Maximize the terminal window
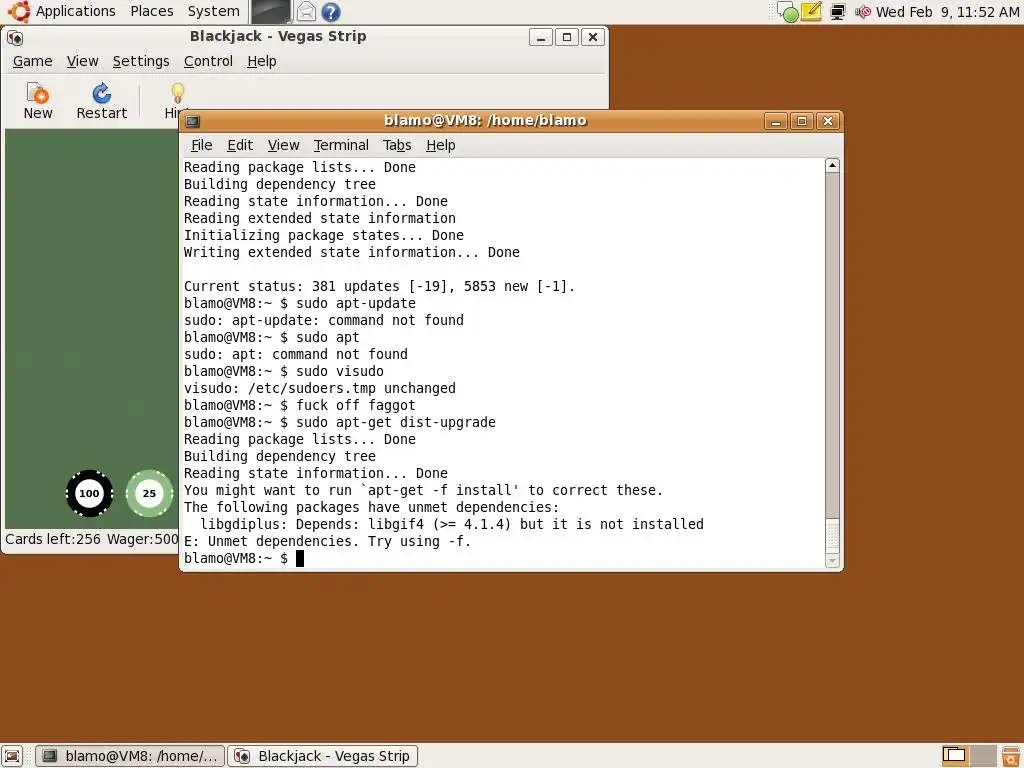 (802, 121)
